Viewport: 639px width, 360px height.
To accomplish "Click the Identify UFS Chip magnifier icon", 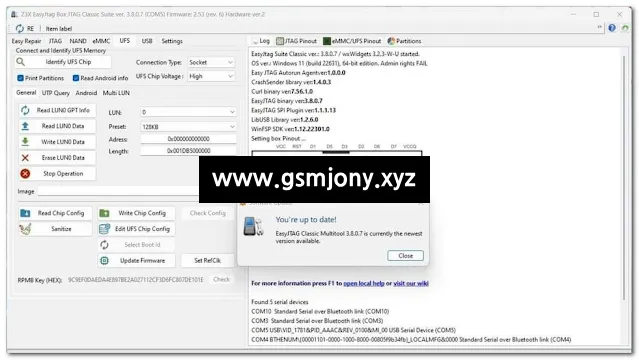I will coord(20,62).
